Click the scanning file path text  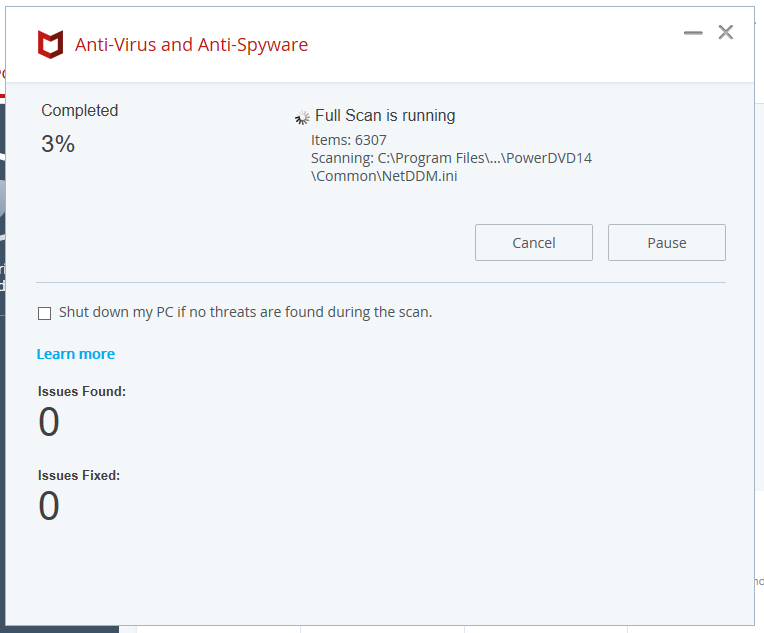[x=452, y=158]
